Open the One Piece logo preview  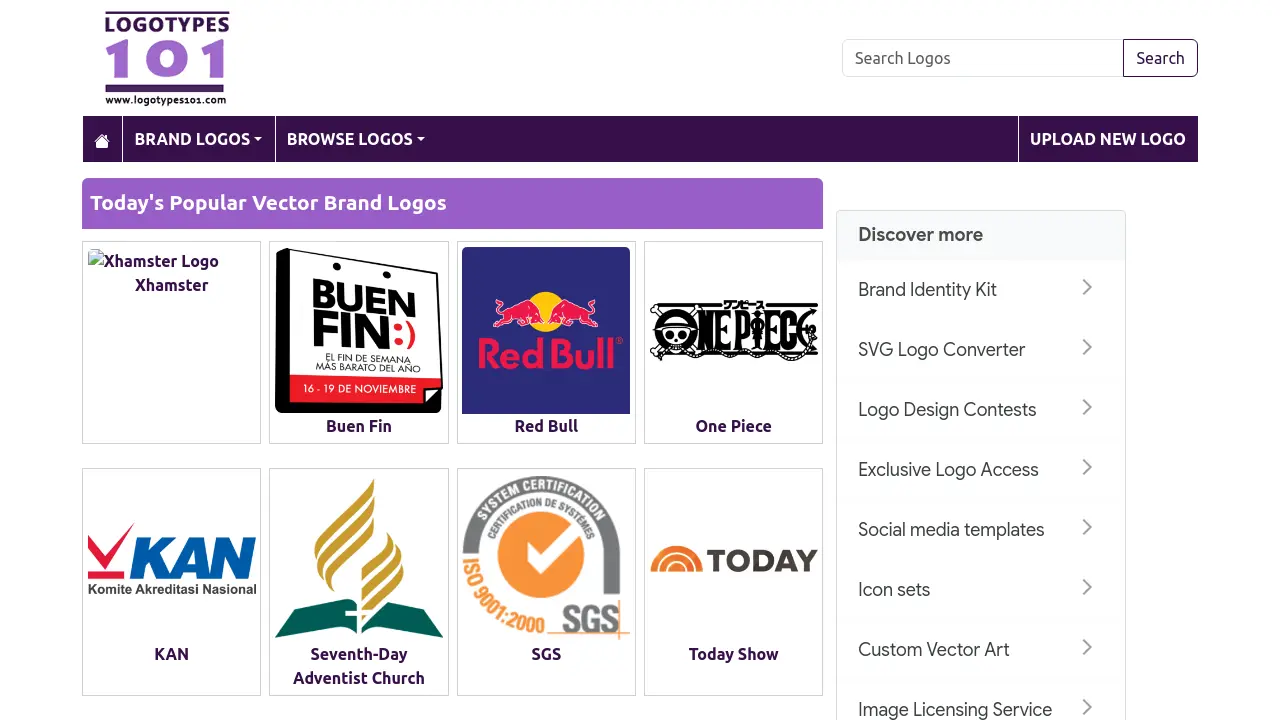pos(733,330)
